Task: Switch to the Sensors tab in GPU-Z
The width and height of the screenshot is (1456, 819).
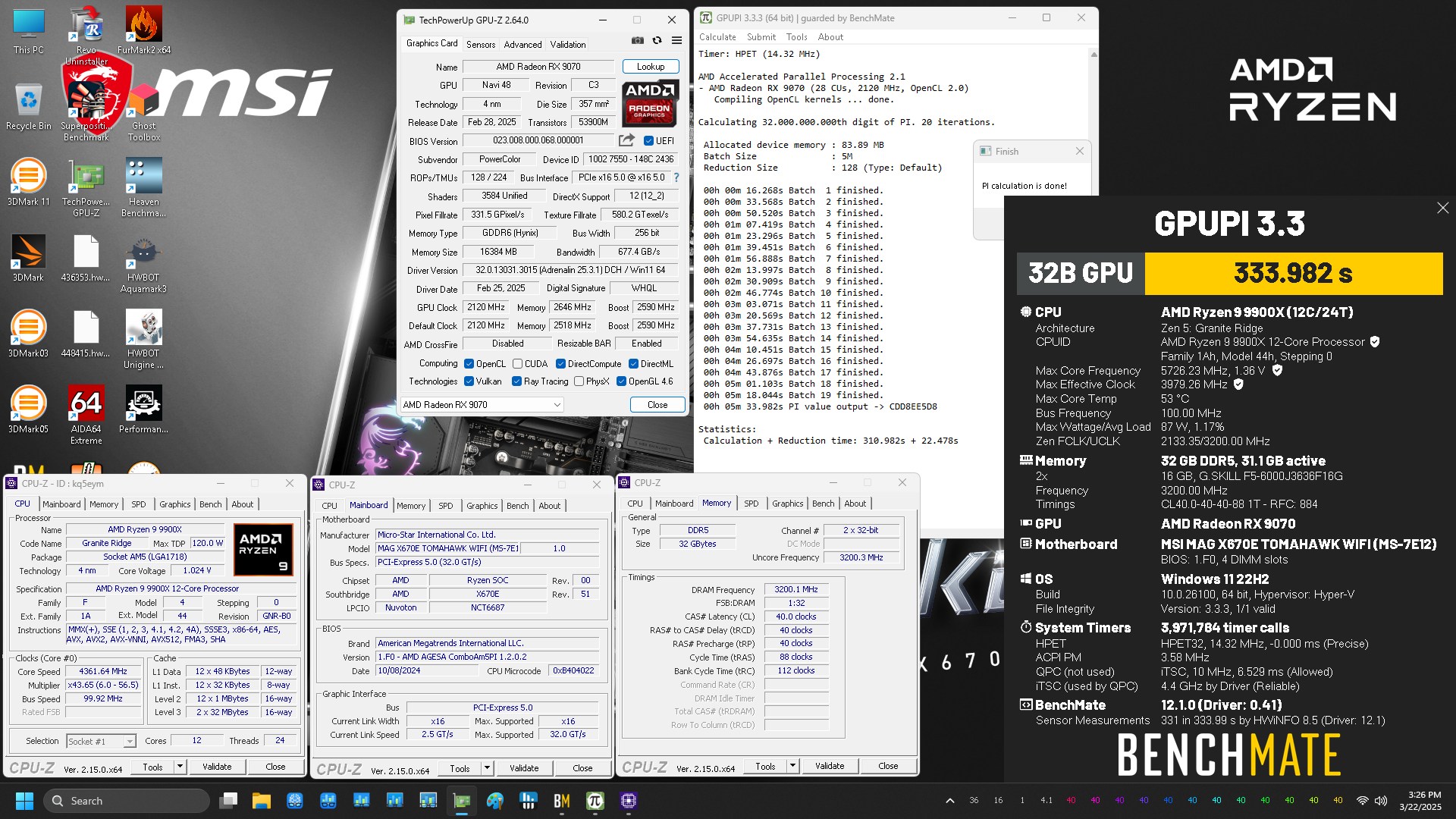Action: click(x=481, y=45)
